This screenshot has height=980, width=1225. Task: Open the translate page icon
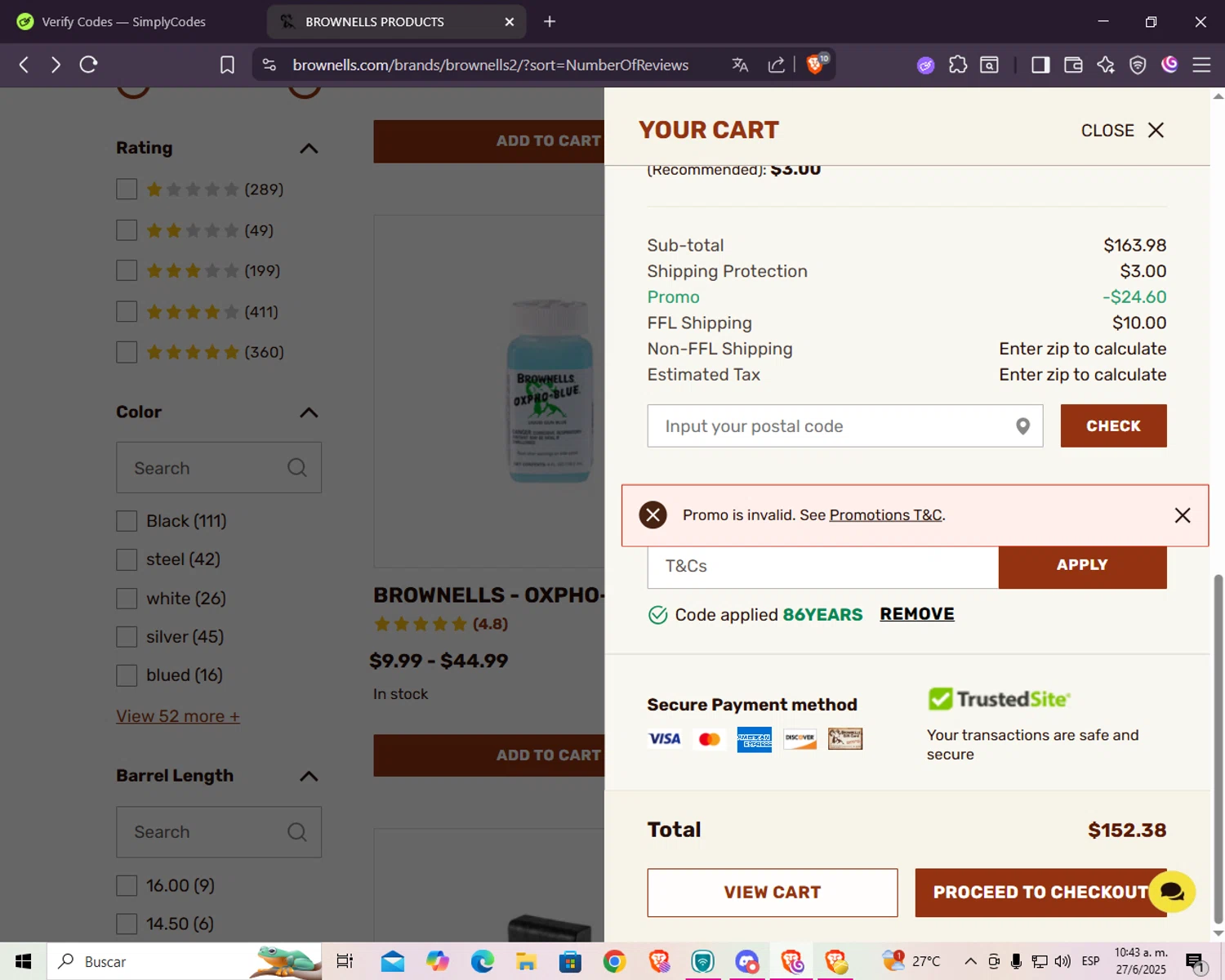tap(740, 65)
